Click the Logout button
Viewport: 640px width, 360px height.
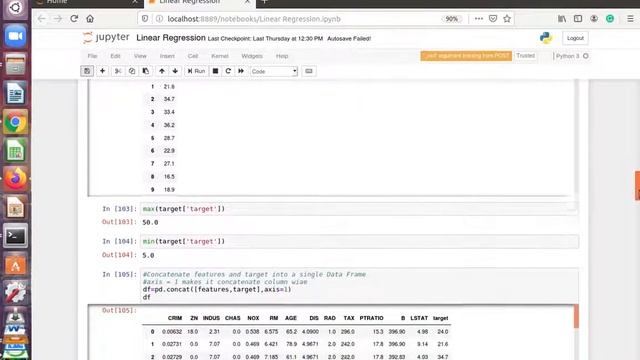pyautogui.click(x=575, y=38)
